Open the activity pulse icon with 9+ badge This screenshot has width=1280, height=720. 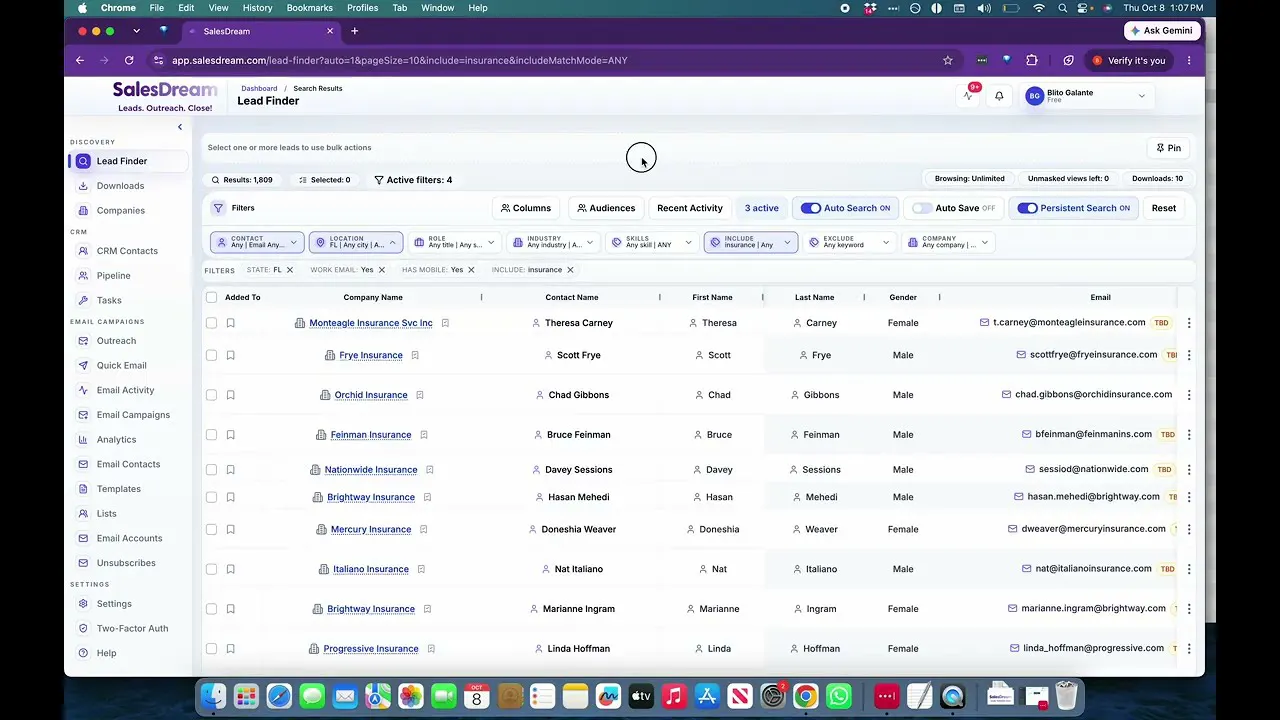pyautogui.click(x=968, y=96)
